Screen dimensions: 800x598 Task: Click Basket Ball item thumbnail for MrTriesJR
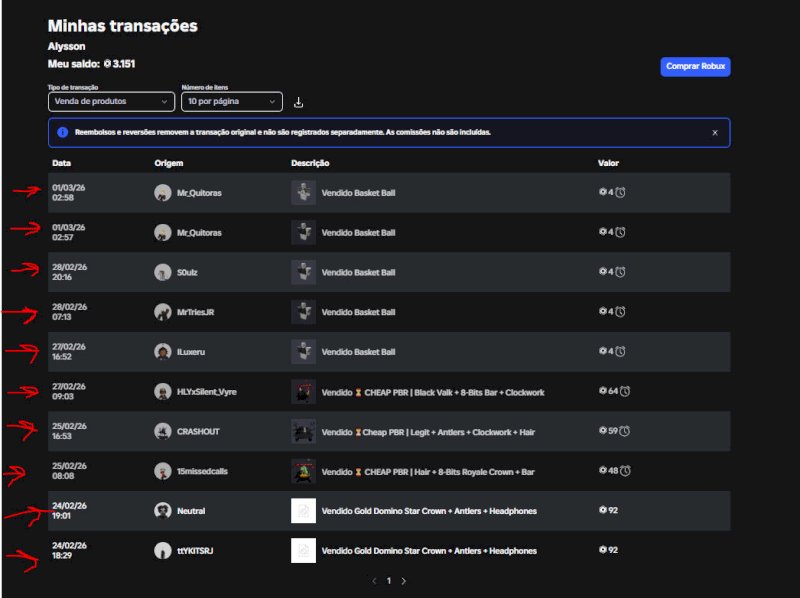point(303,312)
